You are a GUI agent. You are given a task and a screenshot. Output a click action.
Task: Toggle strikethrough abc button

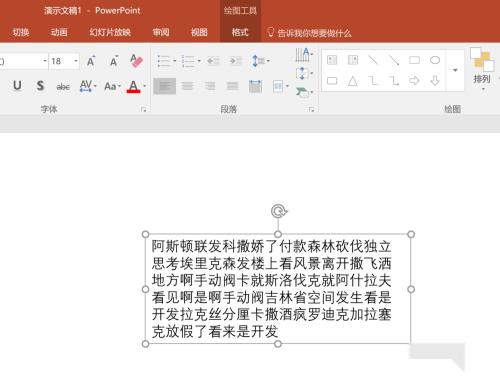(63, 87)
